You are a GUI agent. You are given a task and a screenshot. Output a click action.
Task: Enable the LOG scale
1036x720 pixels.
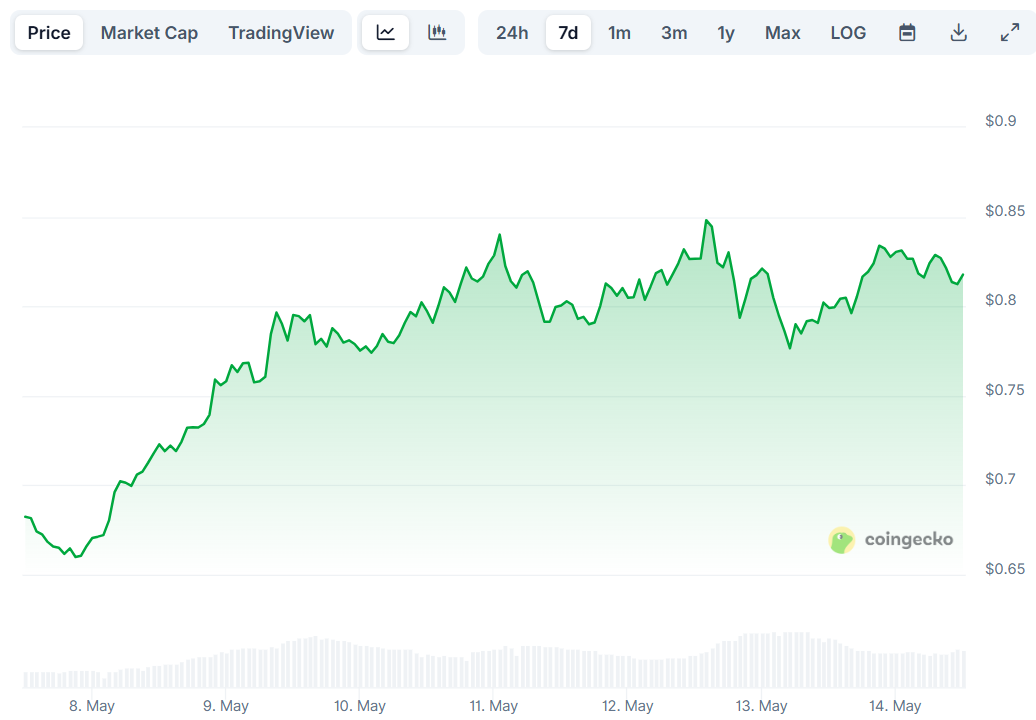coord(848,32)
